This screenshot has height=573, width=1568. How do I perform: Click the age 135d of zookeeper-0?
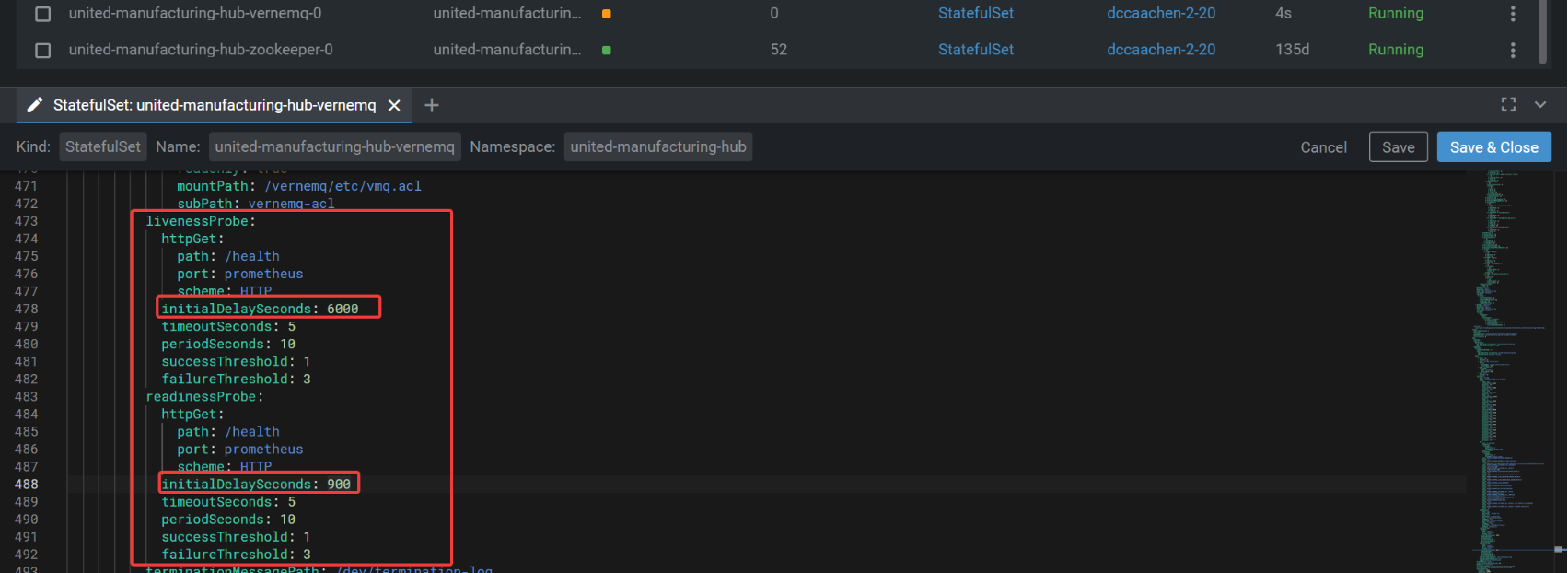coord(1292,50)
